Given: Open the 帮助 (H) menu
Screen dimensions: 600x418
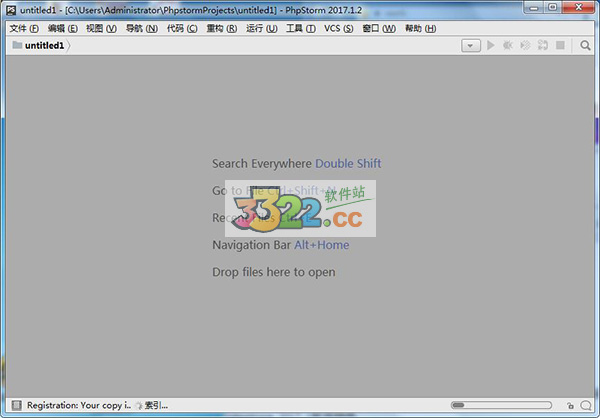Looking at the screenshot, I should pos(420,28).
